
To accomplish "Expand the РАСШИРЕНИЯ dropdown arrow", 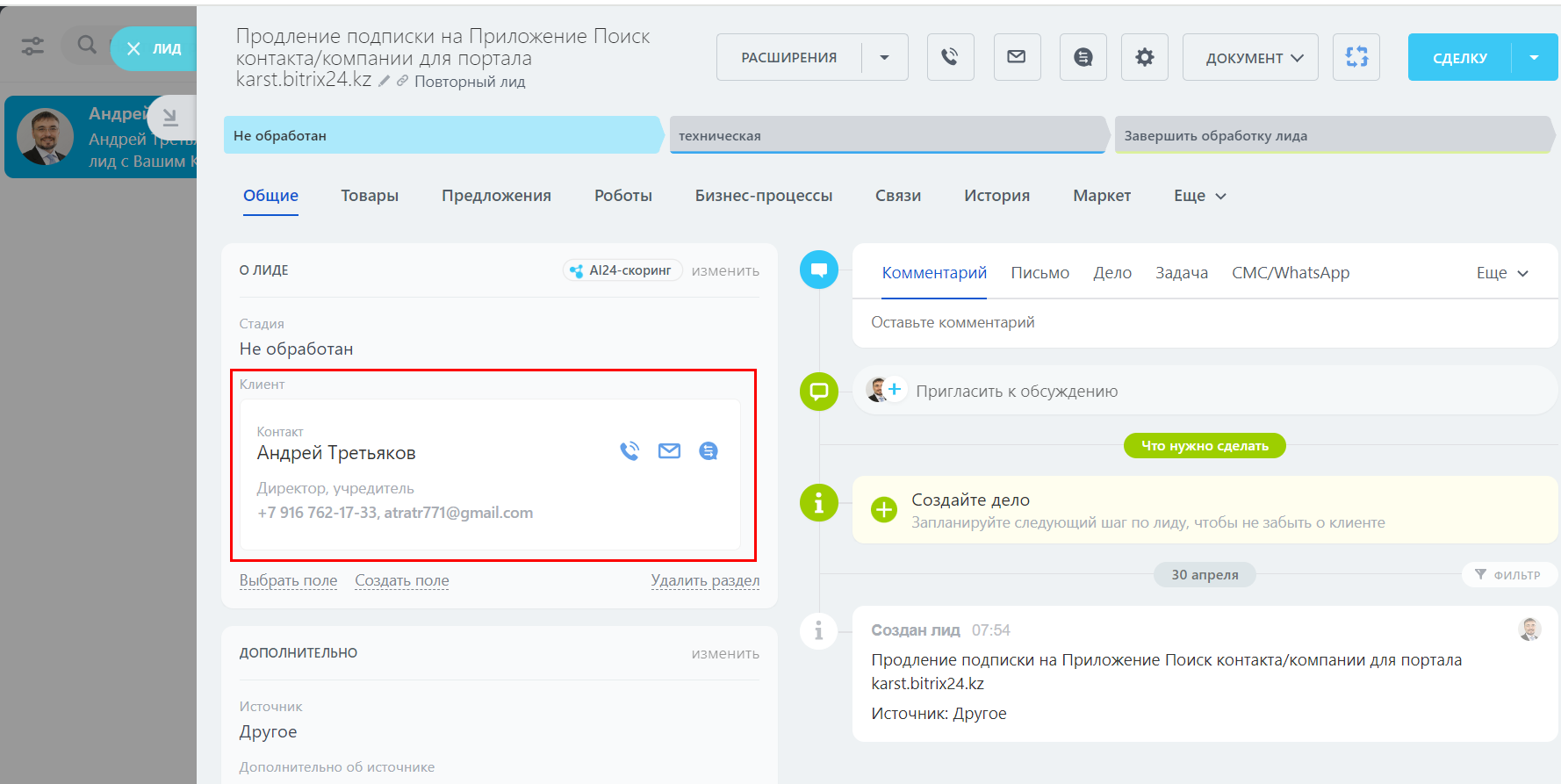I will [x=884, y=58].
